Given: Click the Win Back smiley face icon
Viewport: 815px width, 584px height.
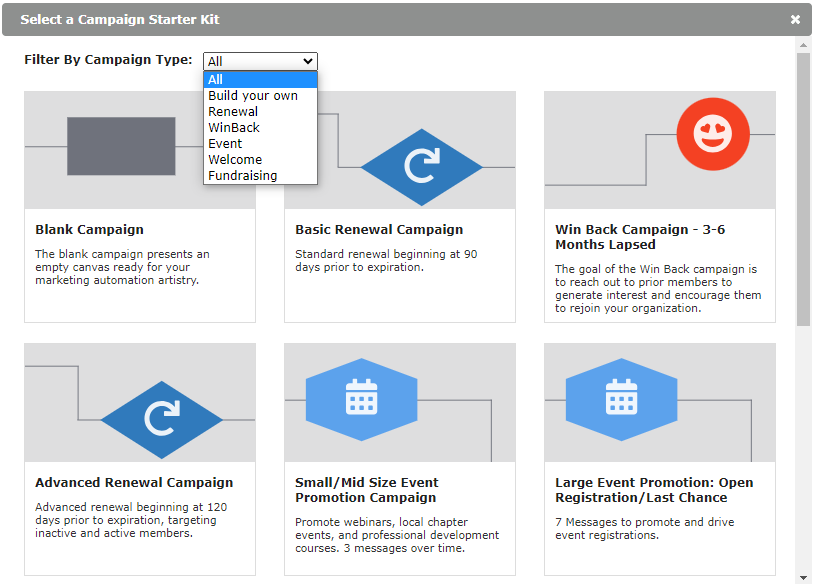Looking at the screenshot, I should (x=713, y=134).
